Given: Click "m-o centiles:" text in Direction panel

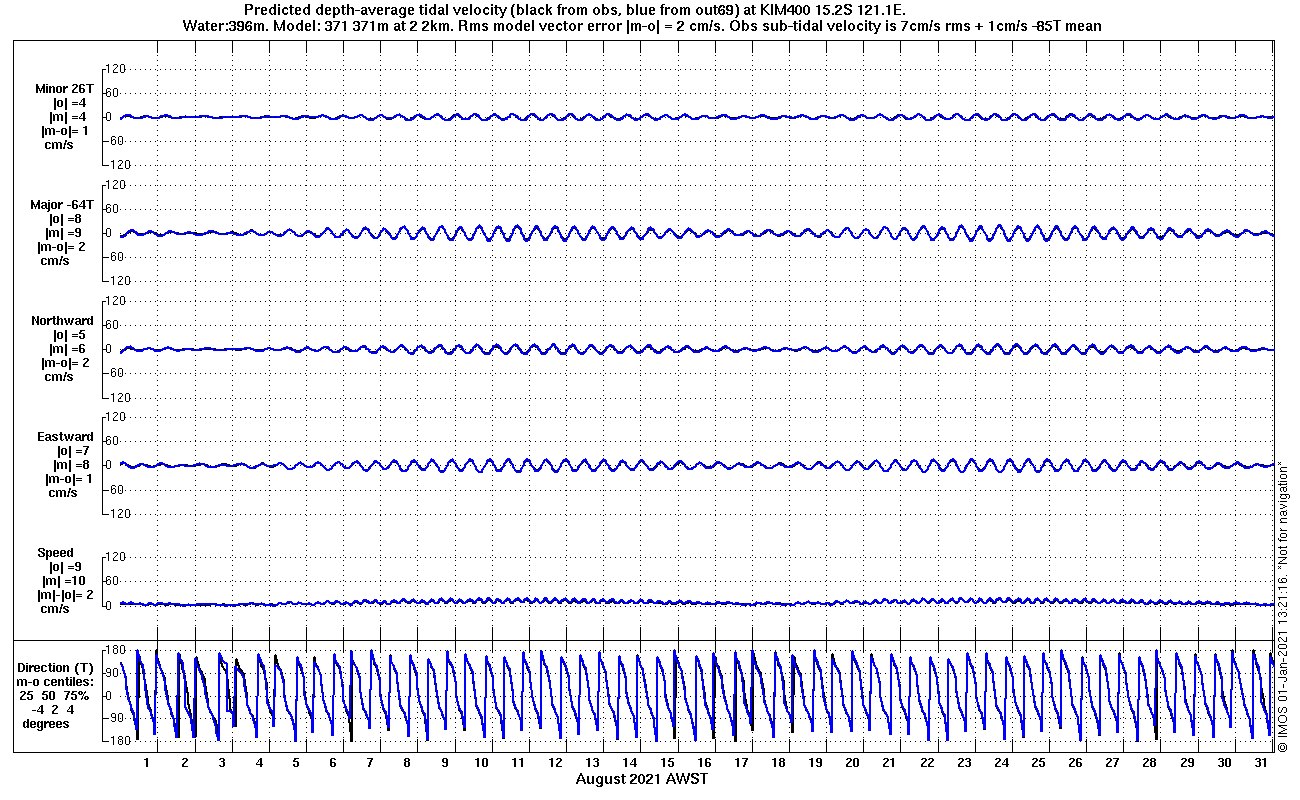Looking at the screenshot, I should click(53, 681).
